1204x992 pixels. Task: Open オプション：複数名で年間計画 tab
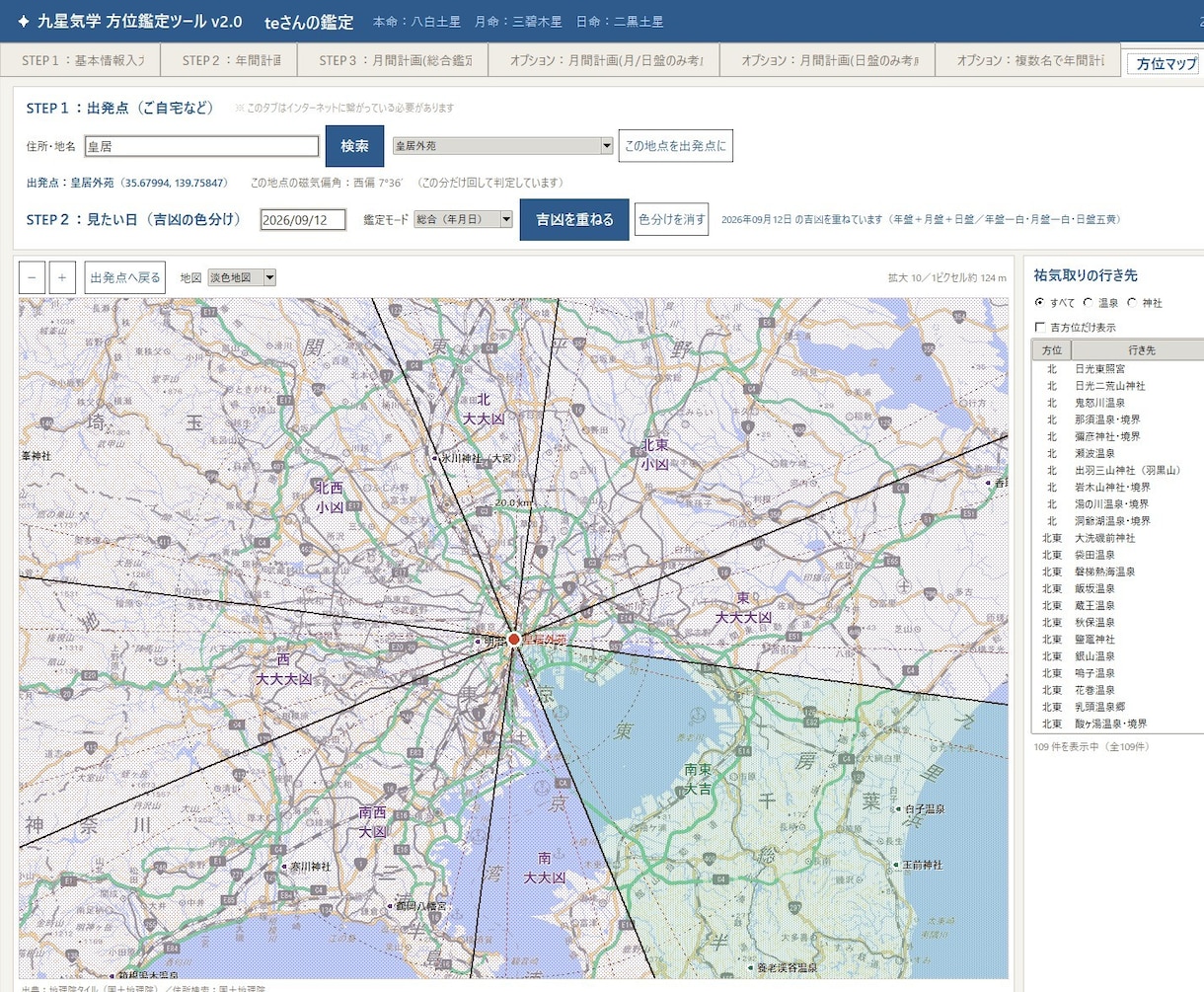tap(1028, 60)
